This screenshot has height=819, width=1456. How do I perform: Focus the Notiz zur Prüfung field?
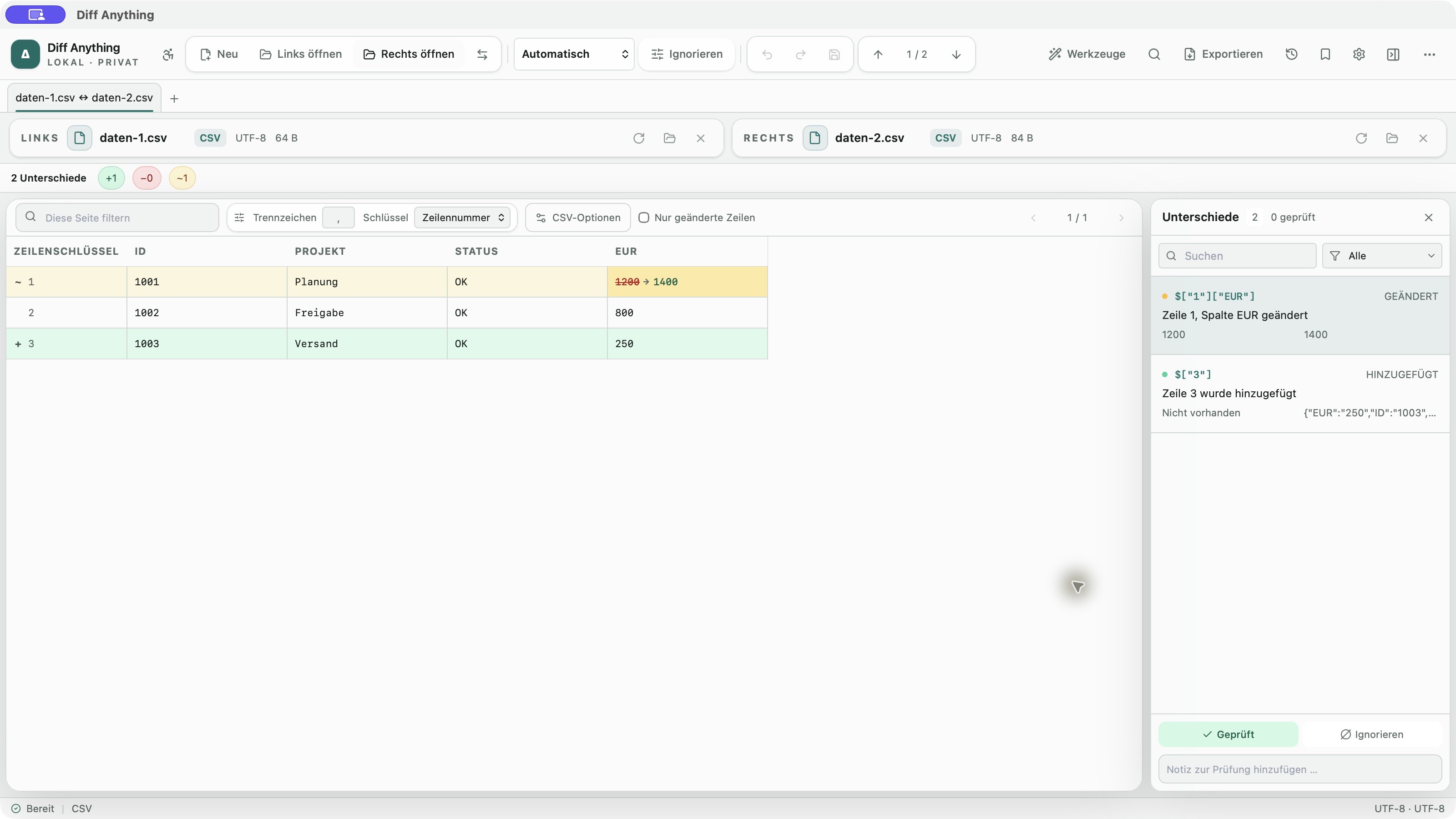click(x=1300, y=769)
